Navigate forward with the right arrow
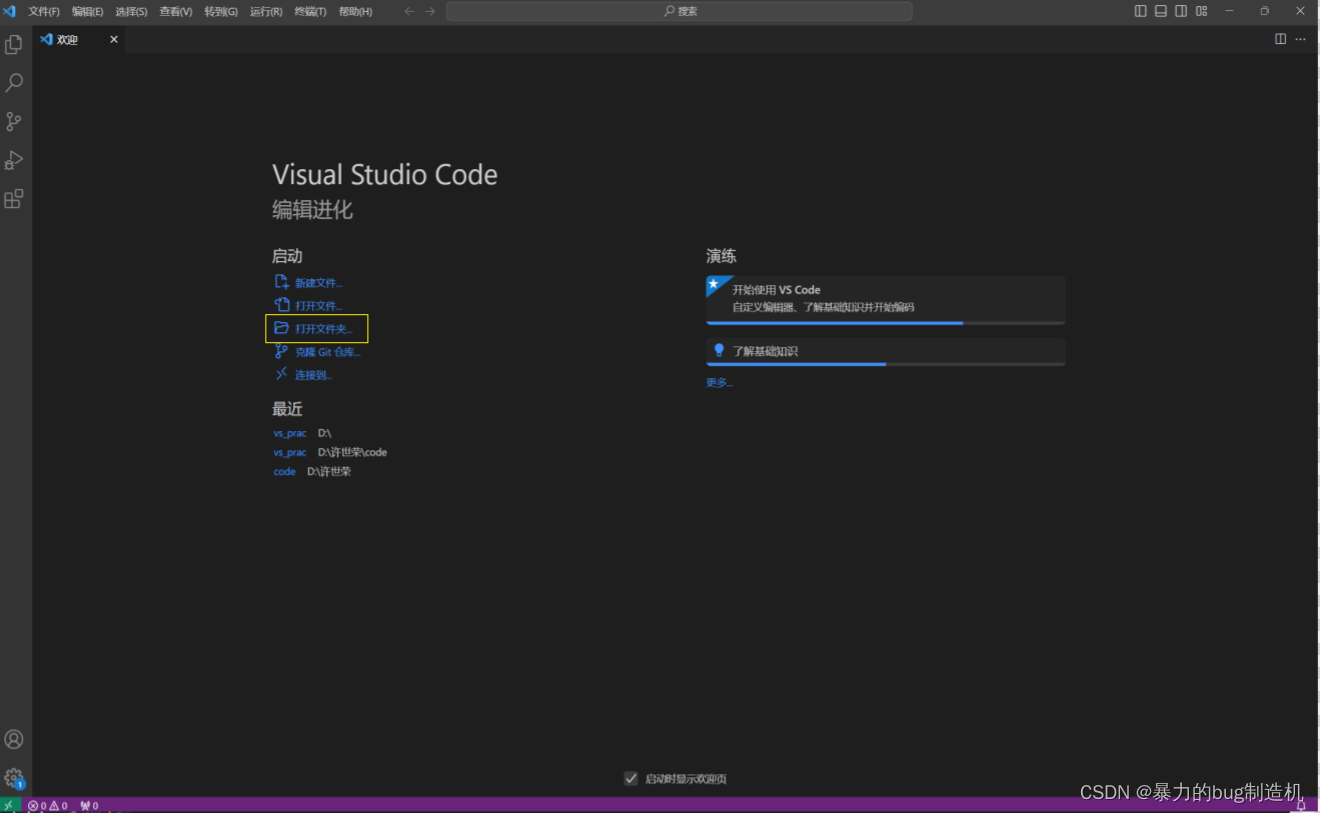The image size is (1320, 813). pyautogui.click(x=430, y=11)
